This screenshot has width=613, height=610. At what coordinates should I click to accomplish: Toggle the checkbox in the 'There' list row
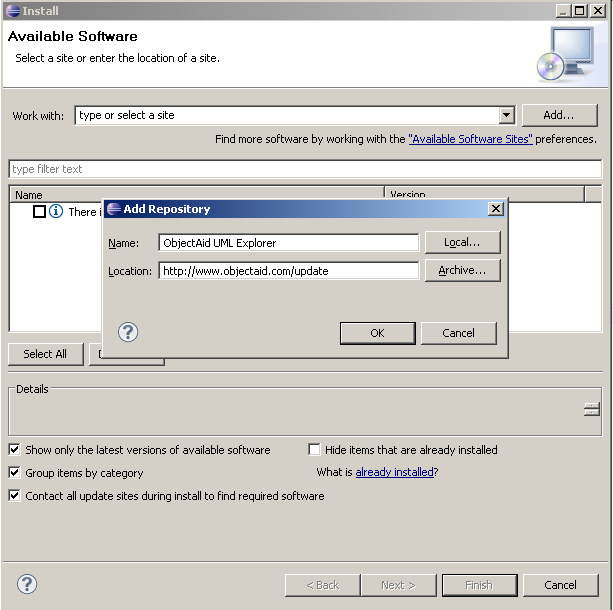[x=39, y=211]
